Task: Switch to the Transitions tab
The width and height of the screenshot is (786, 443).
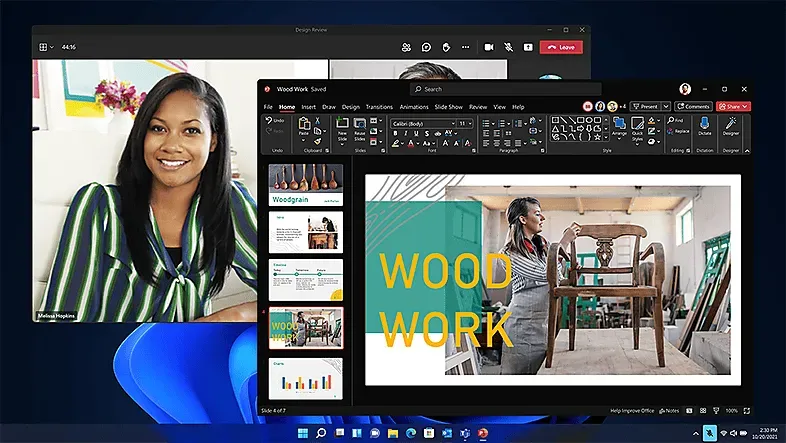Action: pyautogui.click(x=379, y=107)
